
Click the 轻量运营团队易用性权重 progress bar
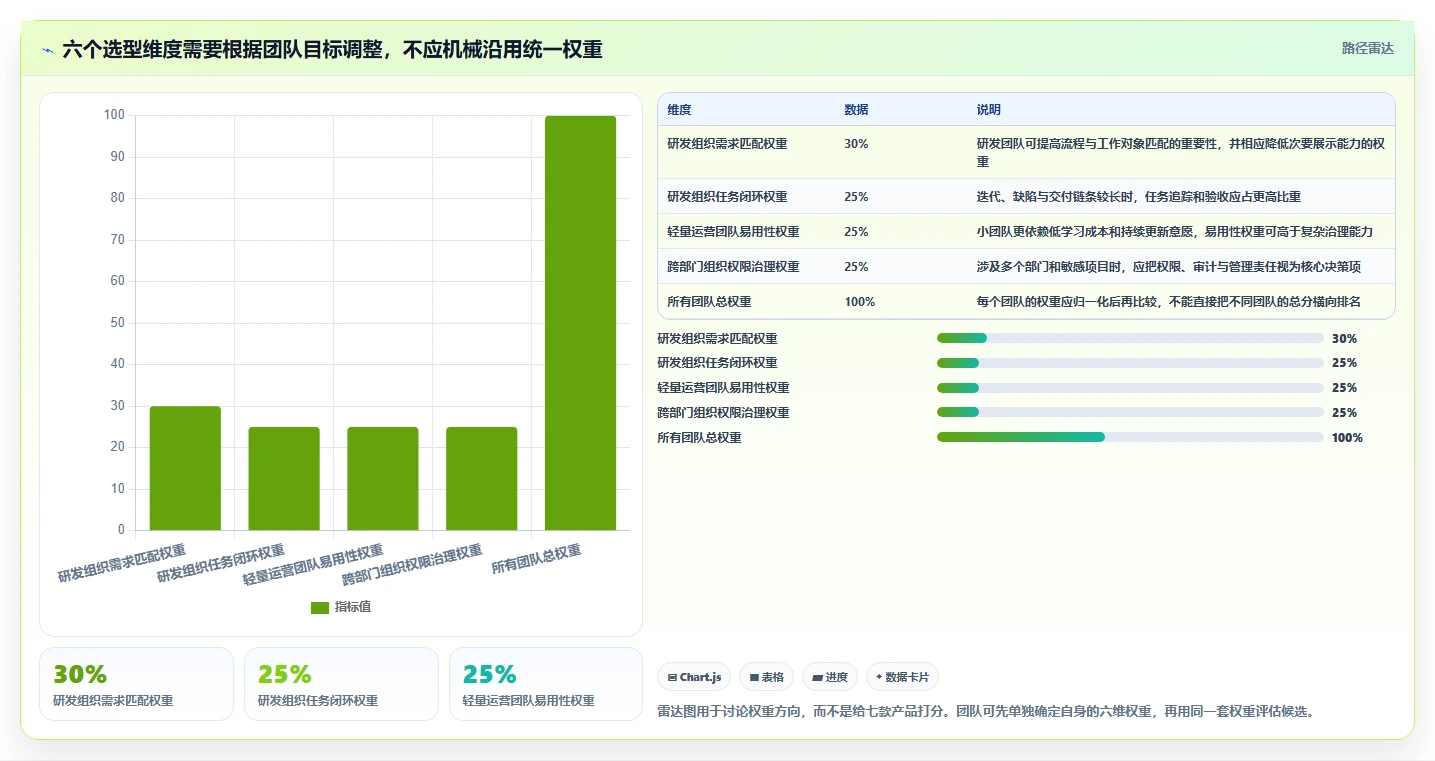[x=1130, y=388]
